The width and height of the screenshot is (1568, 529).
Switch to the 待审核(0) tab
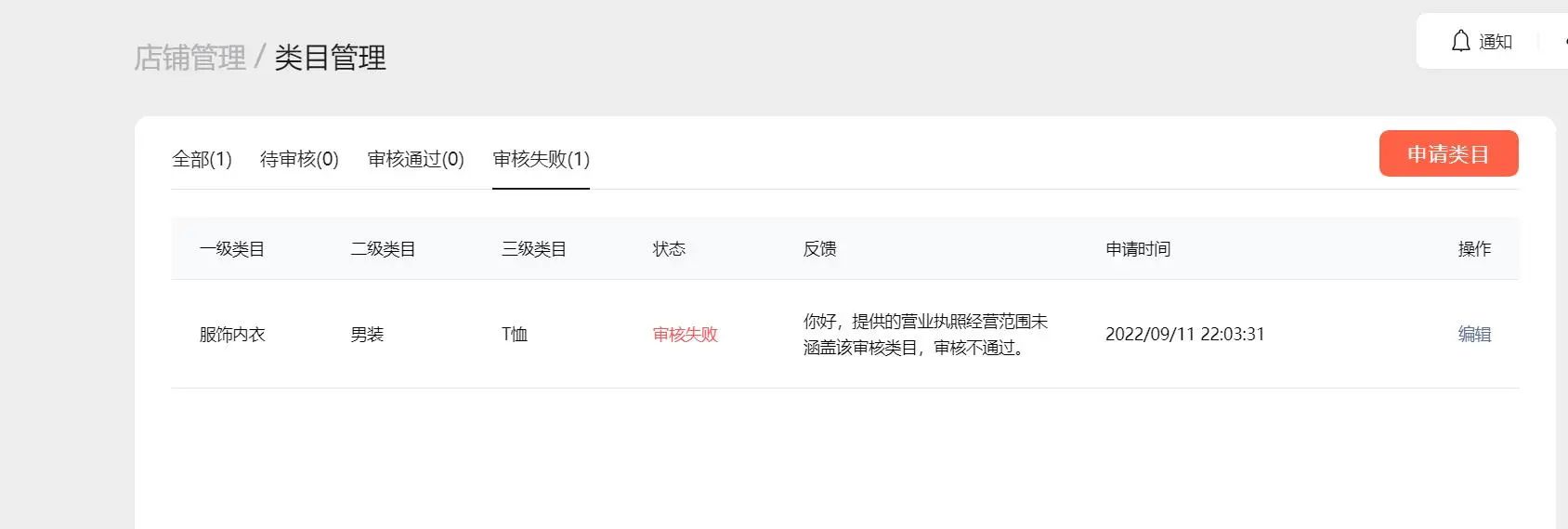click(299, 159)
